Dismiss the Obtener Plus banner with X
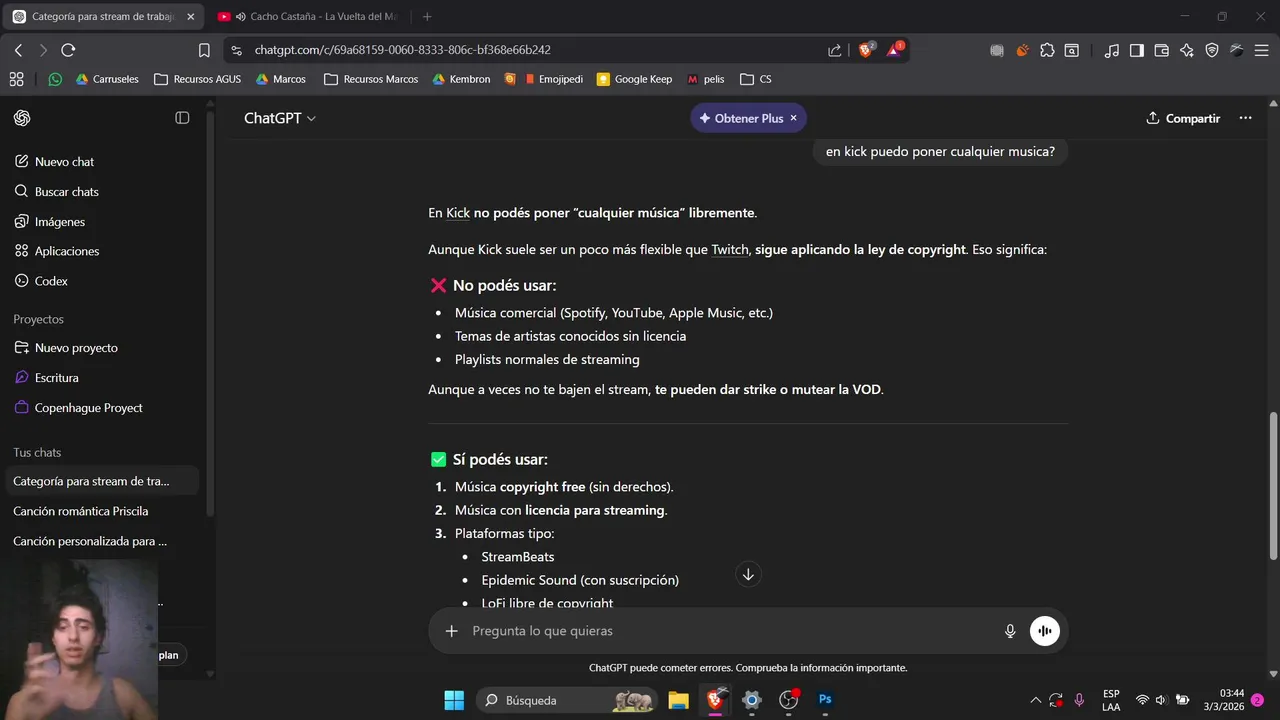This screenshot has width=1280, height=720. [x=794, y=118]
